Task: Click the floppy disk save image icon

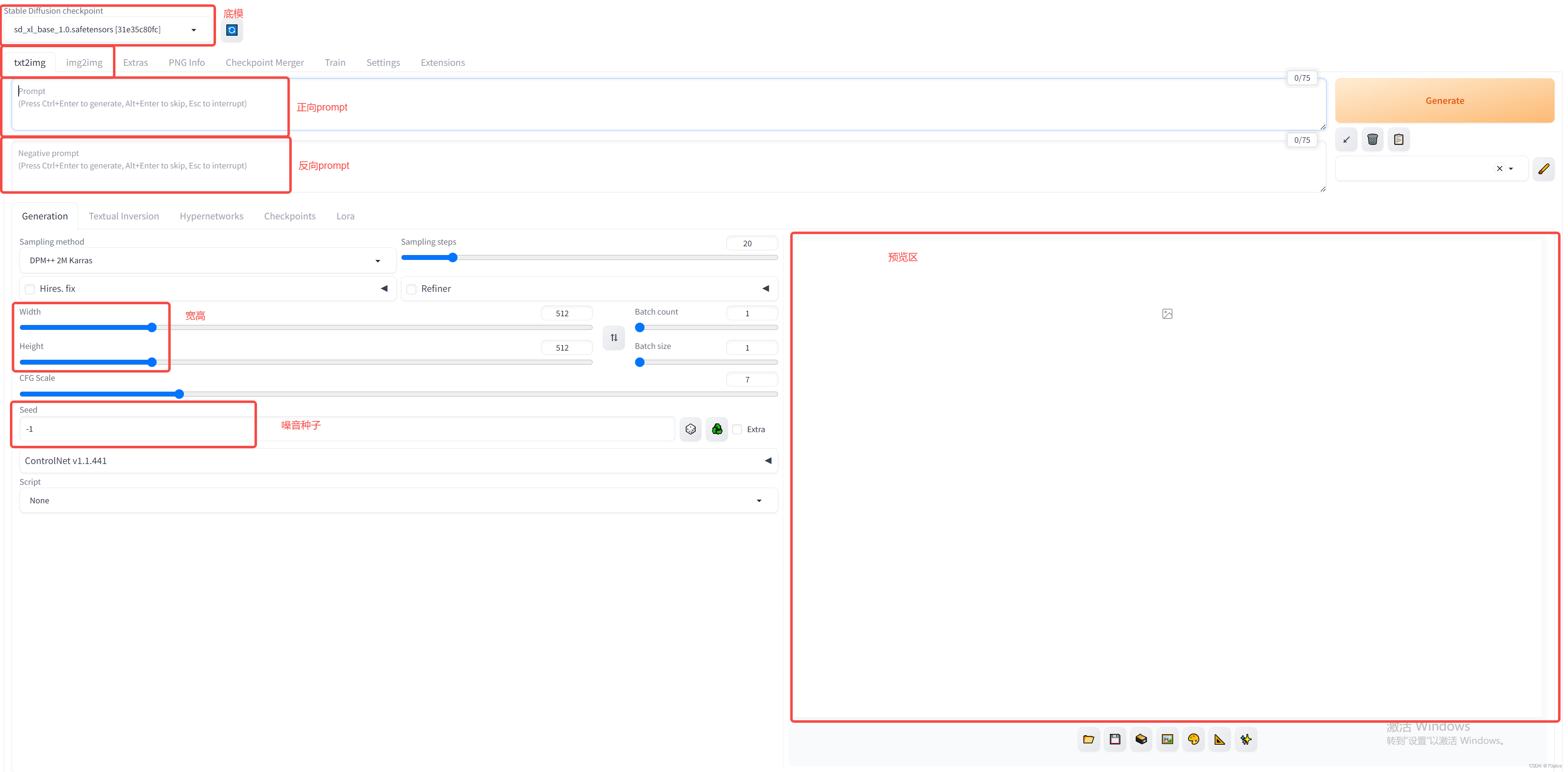Action: (1114, 739)
